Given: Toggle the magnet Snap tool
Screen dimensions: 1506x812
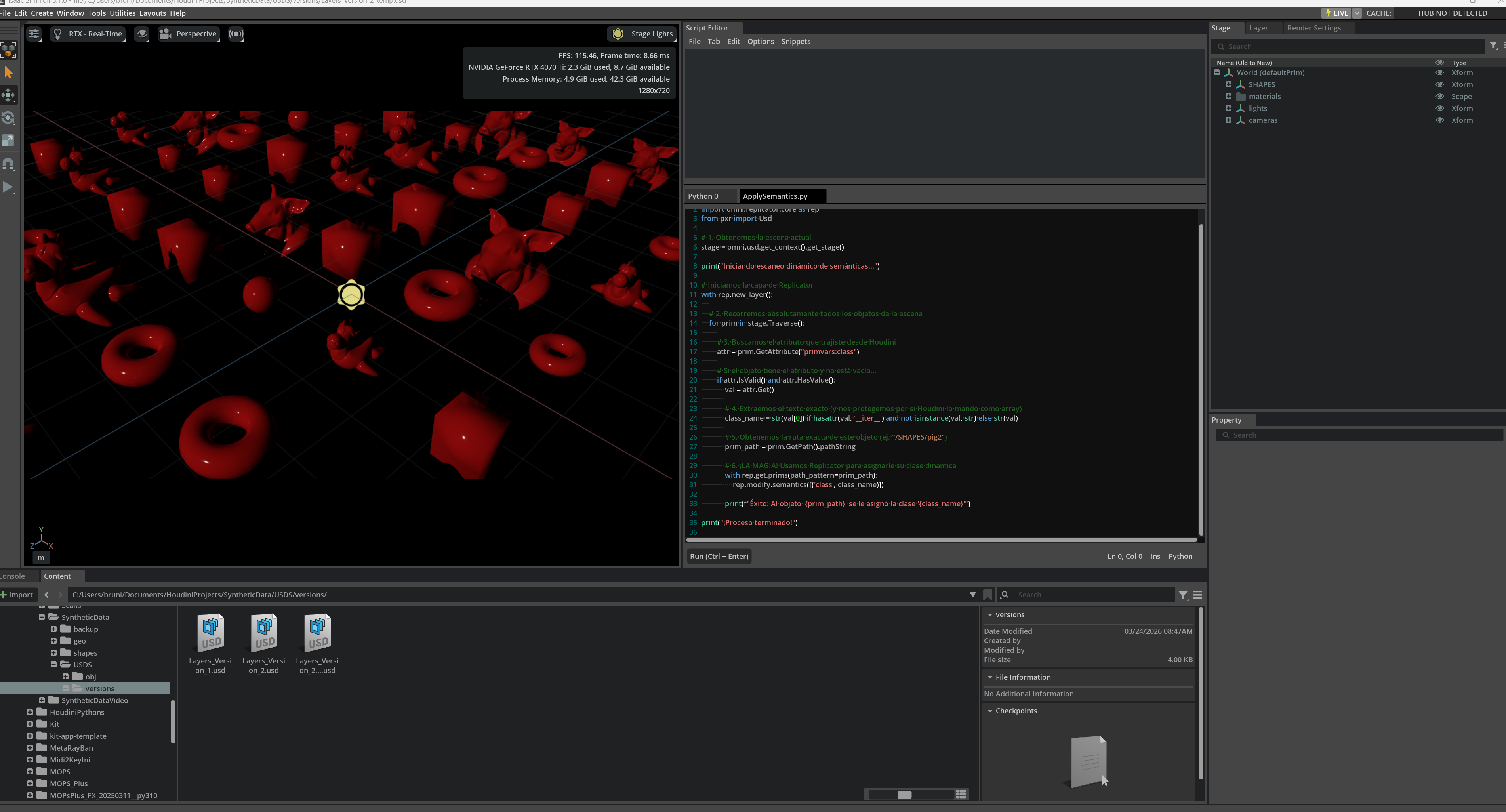Looking at the screenshot, I should tap(8, 164).
